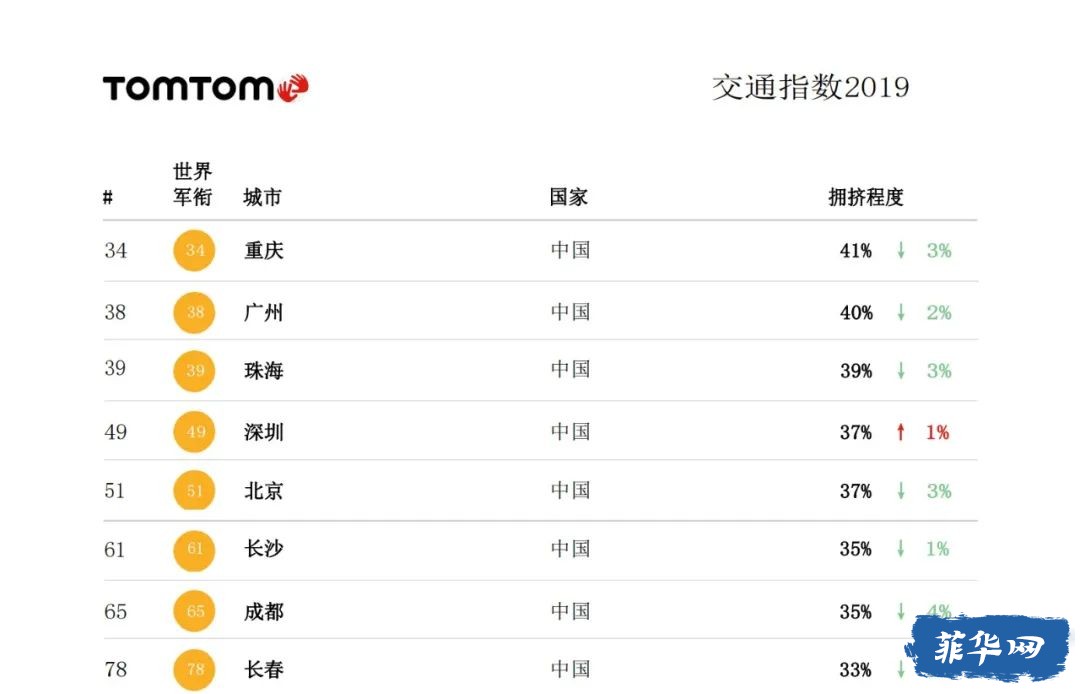Click the 菲华网 watermark logo
Image resolution: width=1080 pixels, height=694 pixels.
click(x=988, y=647)
